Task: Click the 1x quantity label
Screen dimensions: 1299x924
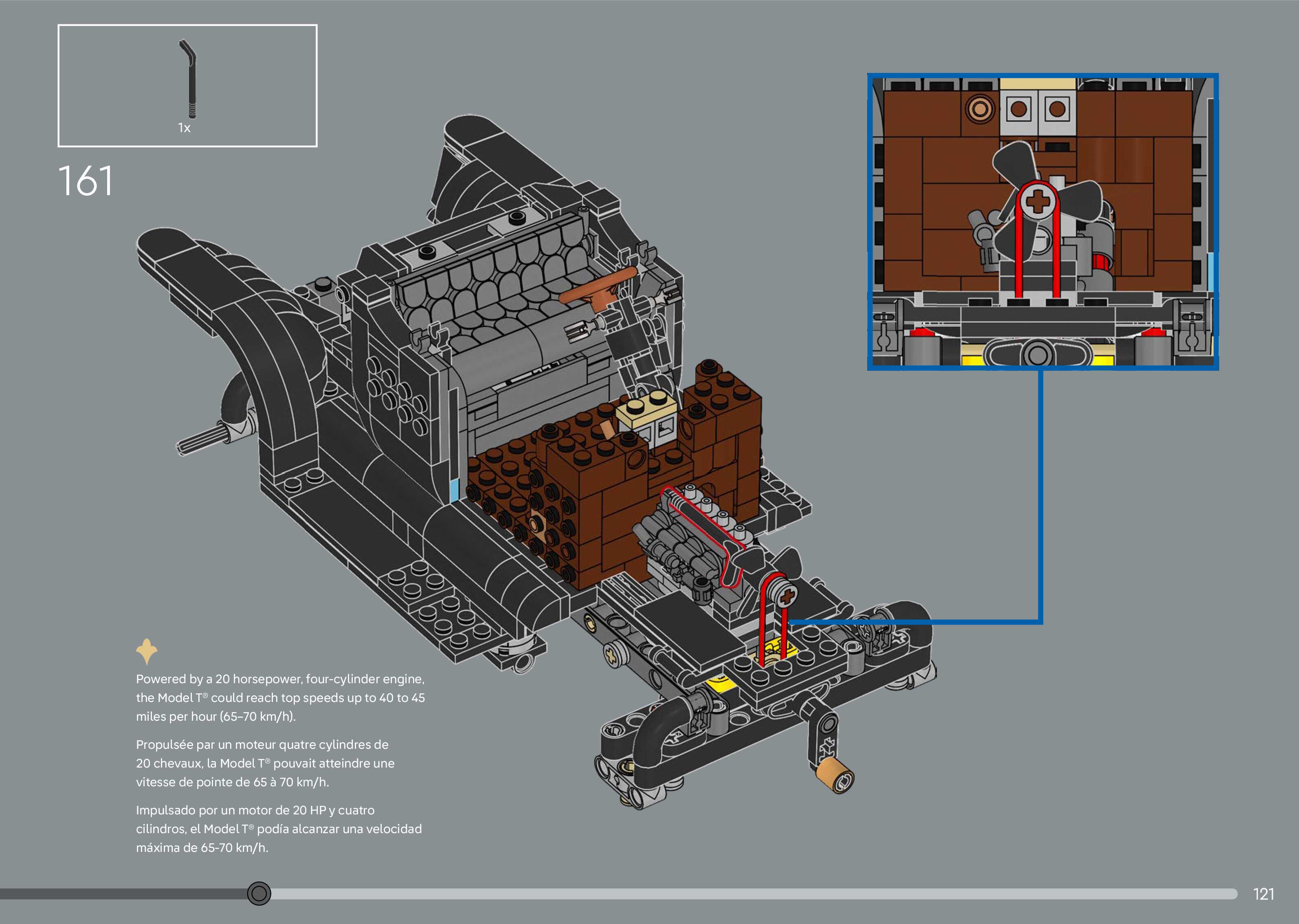Action: pyautogui.click(x=184, y=128)
